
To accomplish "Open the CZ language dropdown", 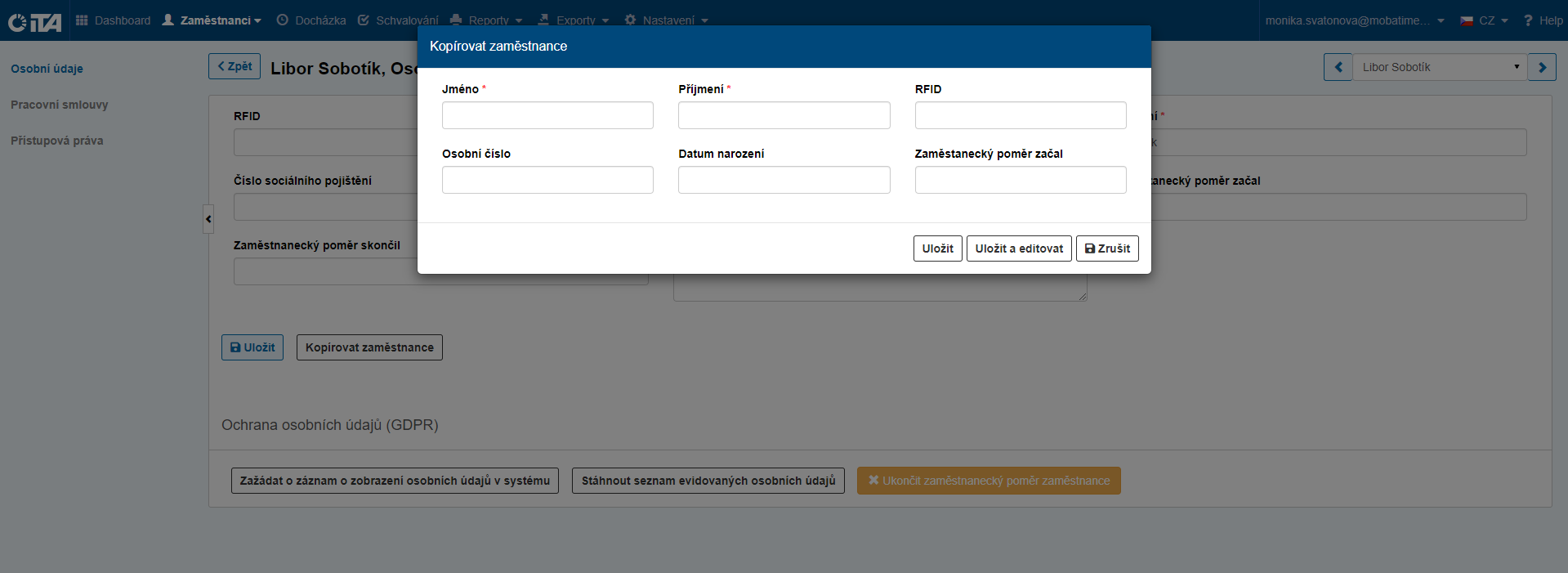I will (x=1484, y=20).
